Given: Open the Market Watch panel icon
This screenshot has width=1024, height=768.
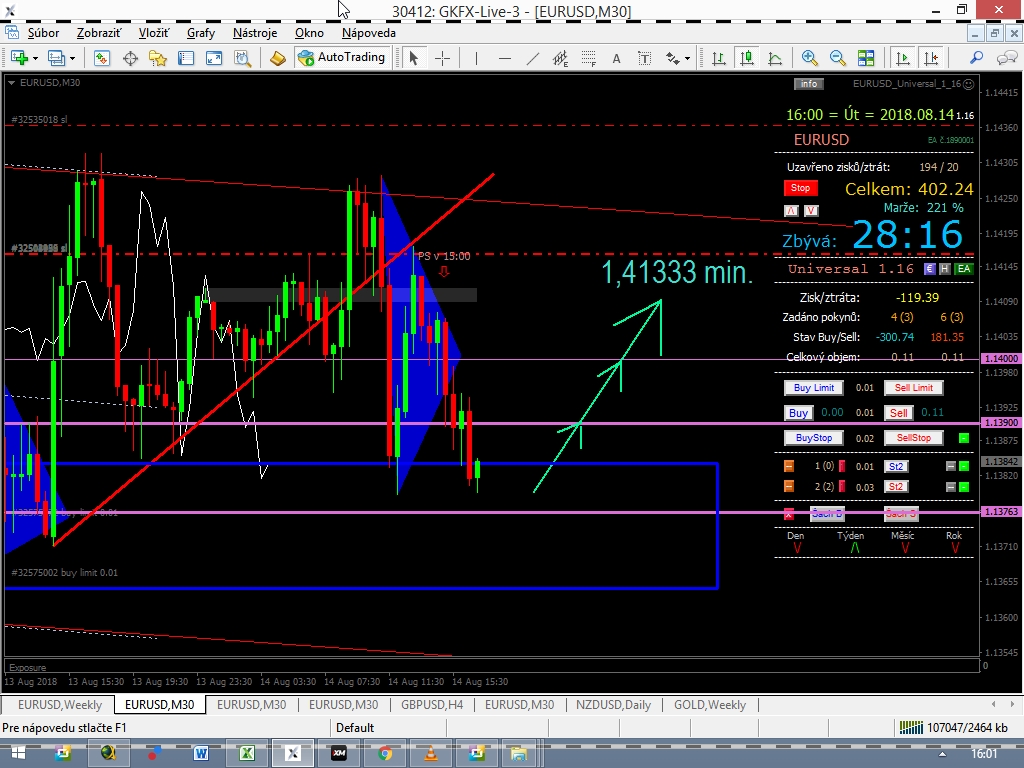Looking at the screenshot, I should [101, 58].
